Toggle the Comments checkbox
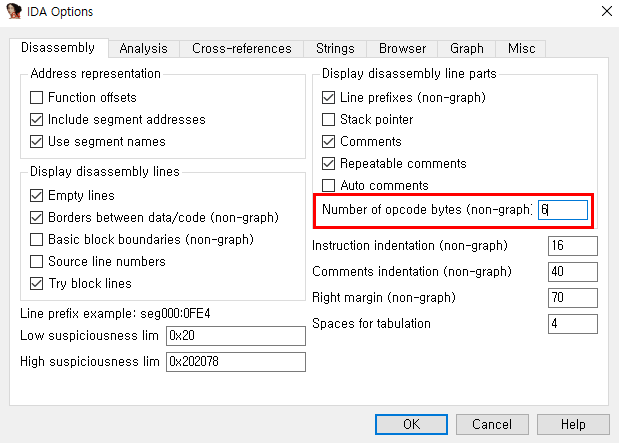Screen dimensions: 619x443 pos(328,141)
